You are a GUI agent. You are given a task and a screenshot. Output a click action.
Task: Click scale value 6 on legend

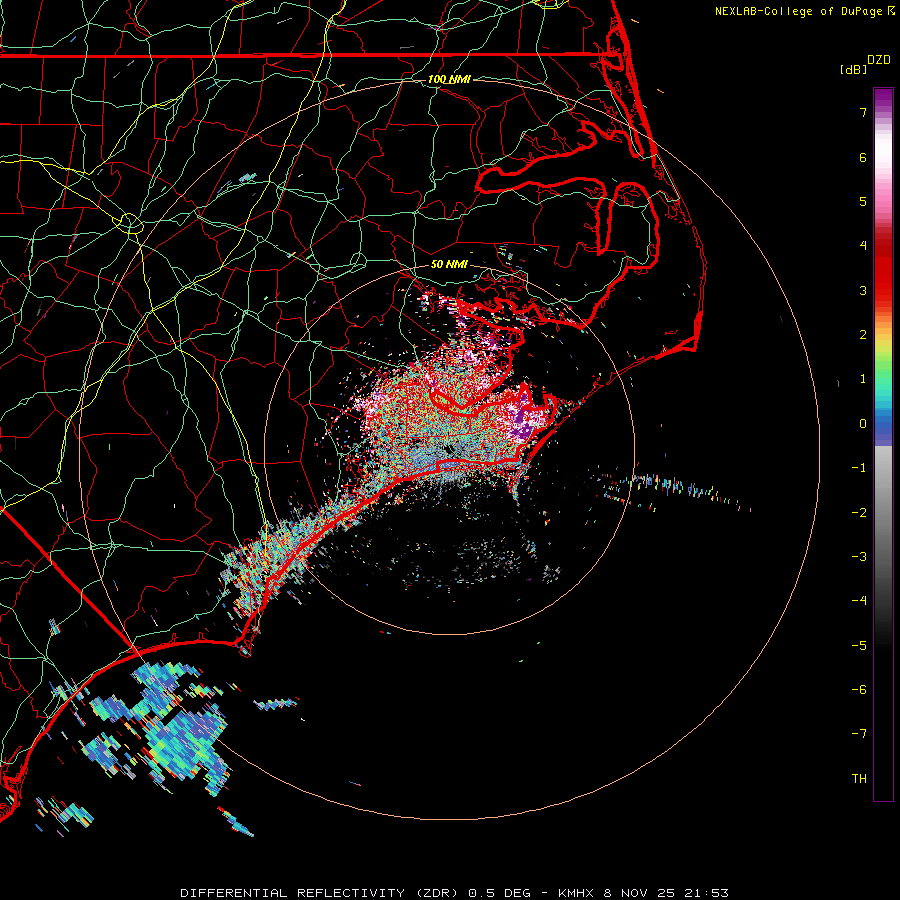863,157
